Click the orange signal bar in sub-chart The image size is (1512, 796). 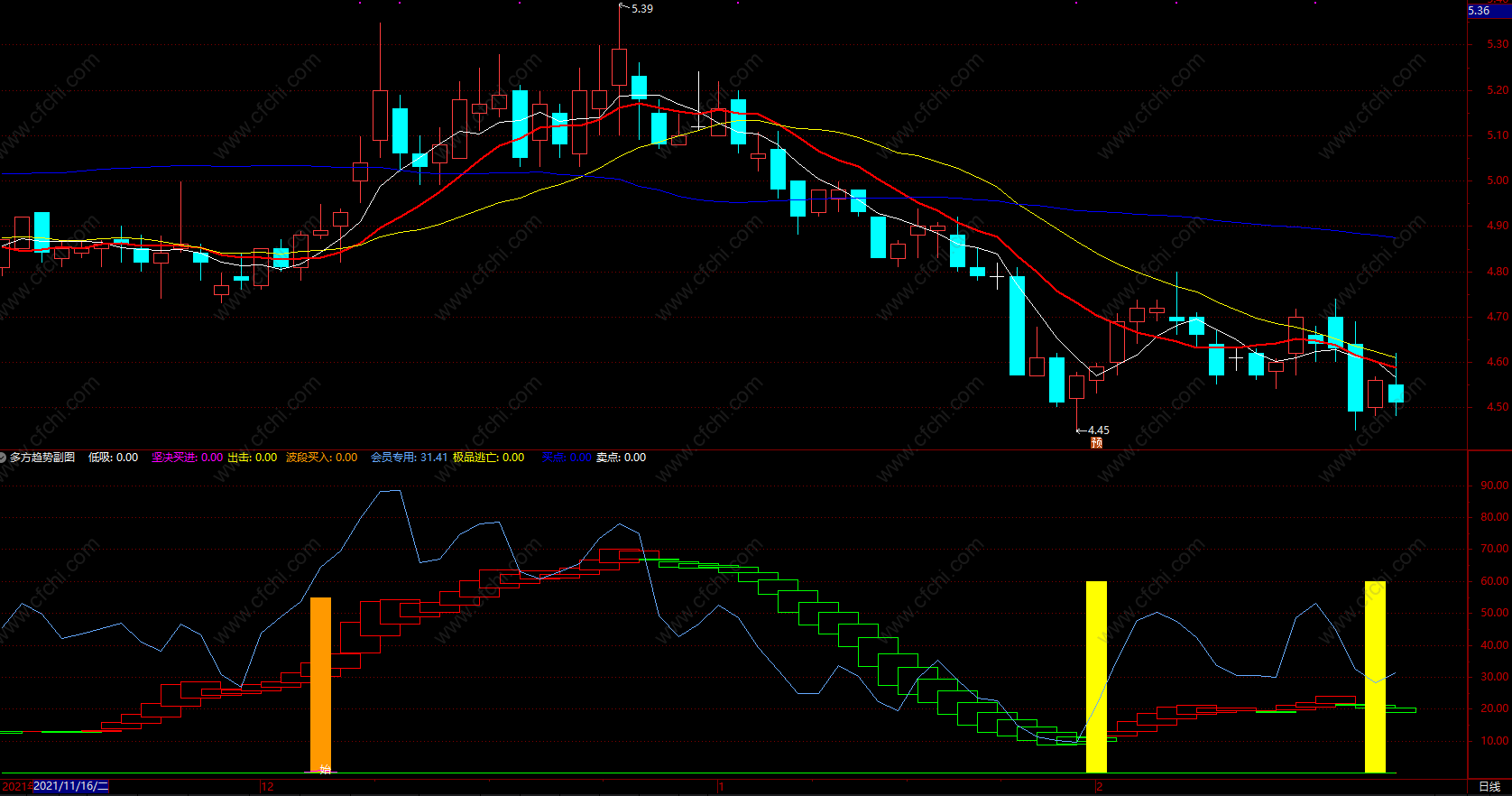[x=320, y=685]
